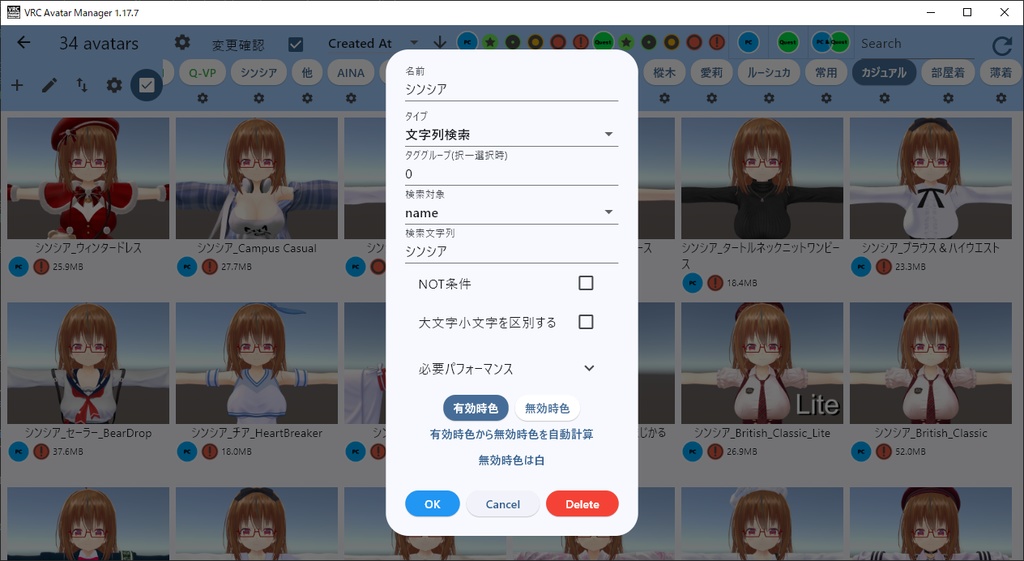Reorder tags with the up-down arrows icon
The height and width of the screenshot is (561, 1024).
click(x=82, y=85)
